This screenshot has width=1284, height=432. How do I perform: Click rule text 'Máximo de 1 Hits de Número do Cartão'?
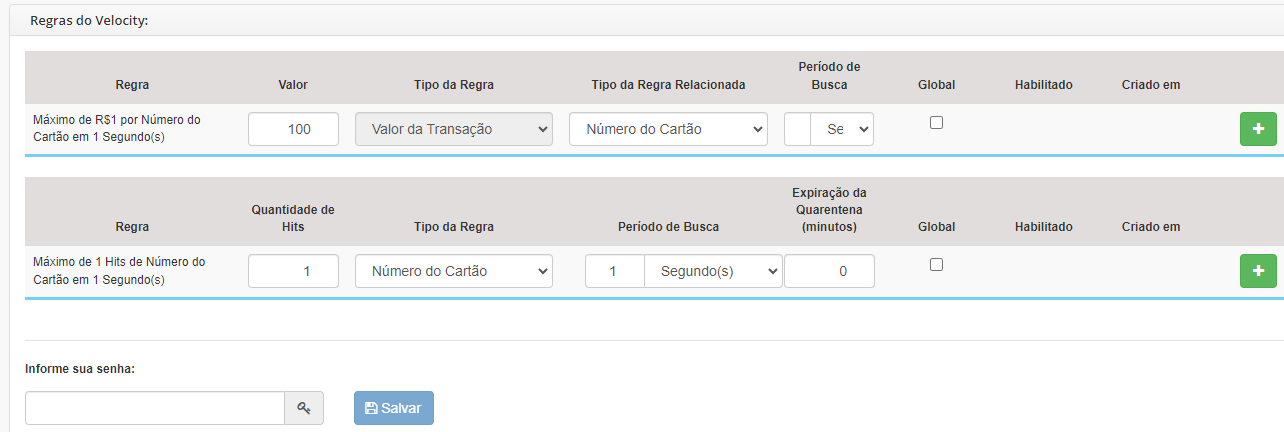point(119,270)
